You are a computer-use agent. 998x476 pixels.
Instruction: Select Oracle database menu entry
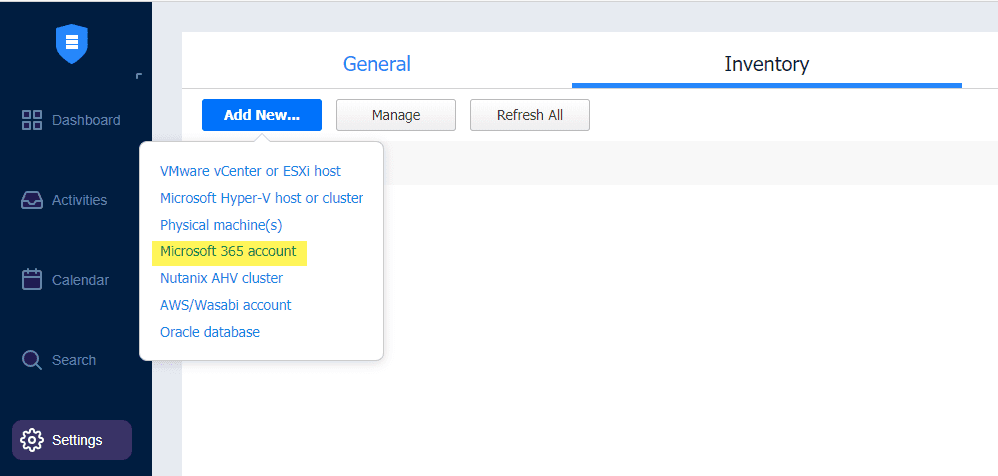tap(209, 332)
